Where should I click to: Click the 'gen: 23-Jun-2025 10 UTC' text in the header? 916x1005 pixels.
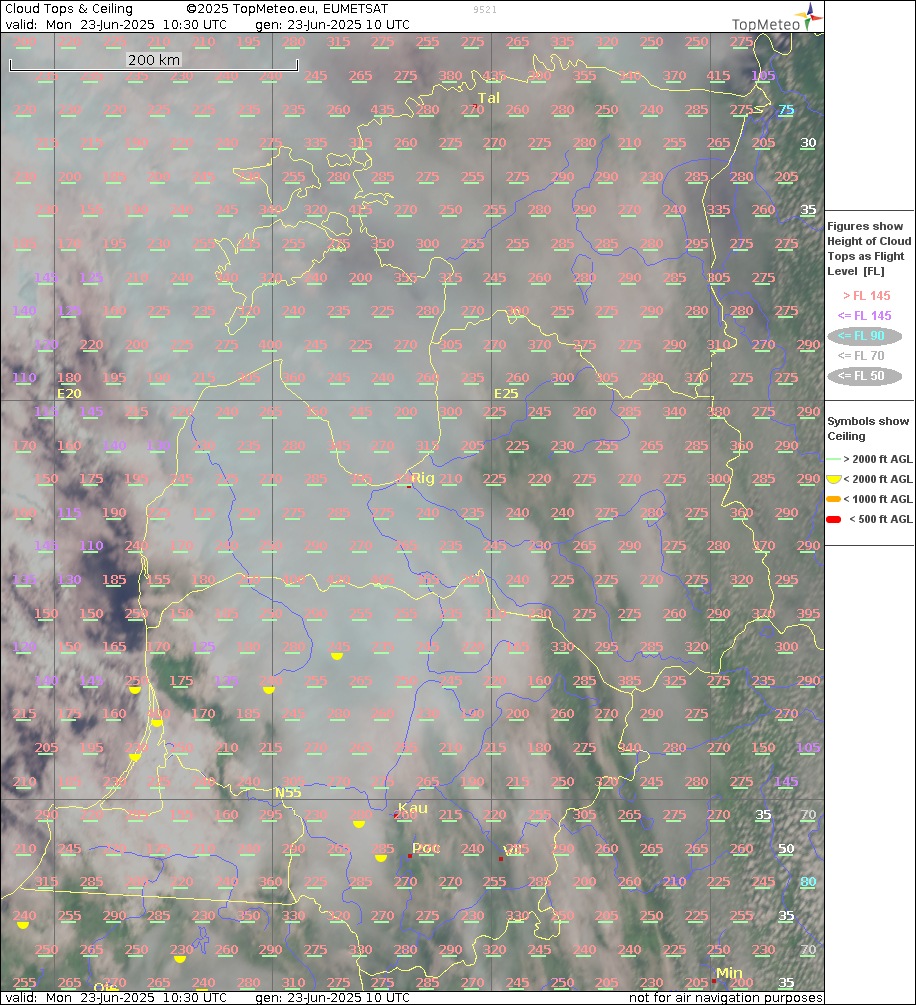[x=333, y=25]
